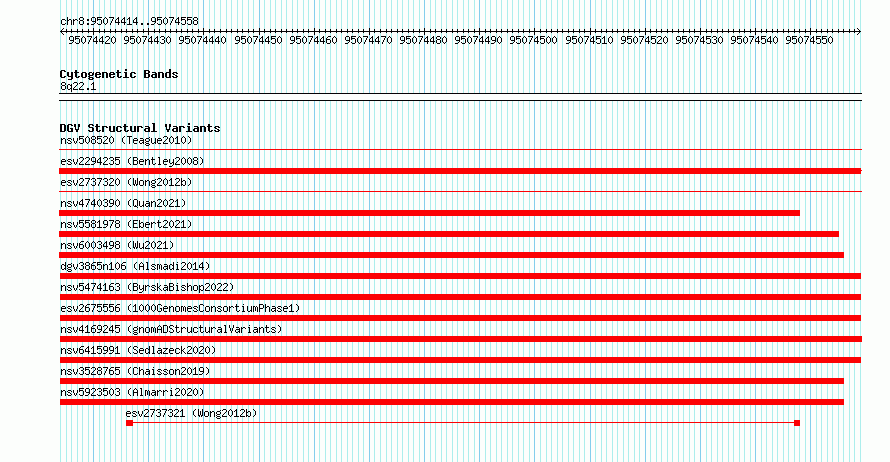The height and width of the screenshot is (462, 890).
Task: Select the red bar under nsv4169245 (gnomADStructuralVariants)
Action: (460, 339)
